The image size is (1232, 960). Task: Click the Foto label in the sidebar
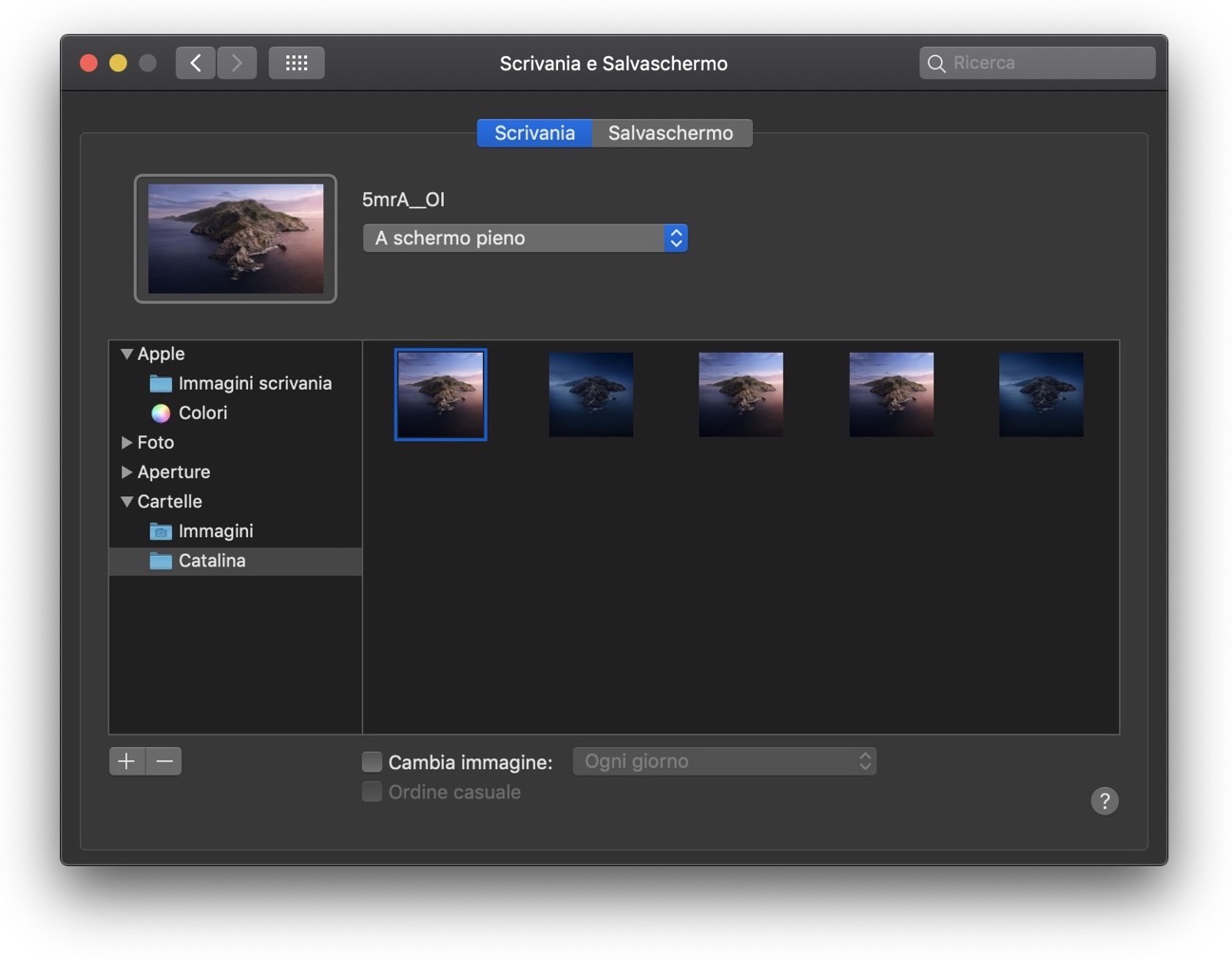(x=156, y=443)
